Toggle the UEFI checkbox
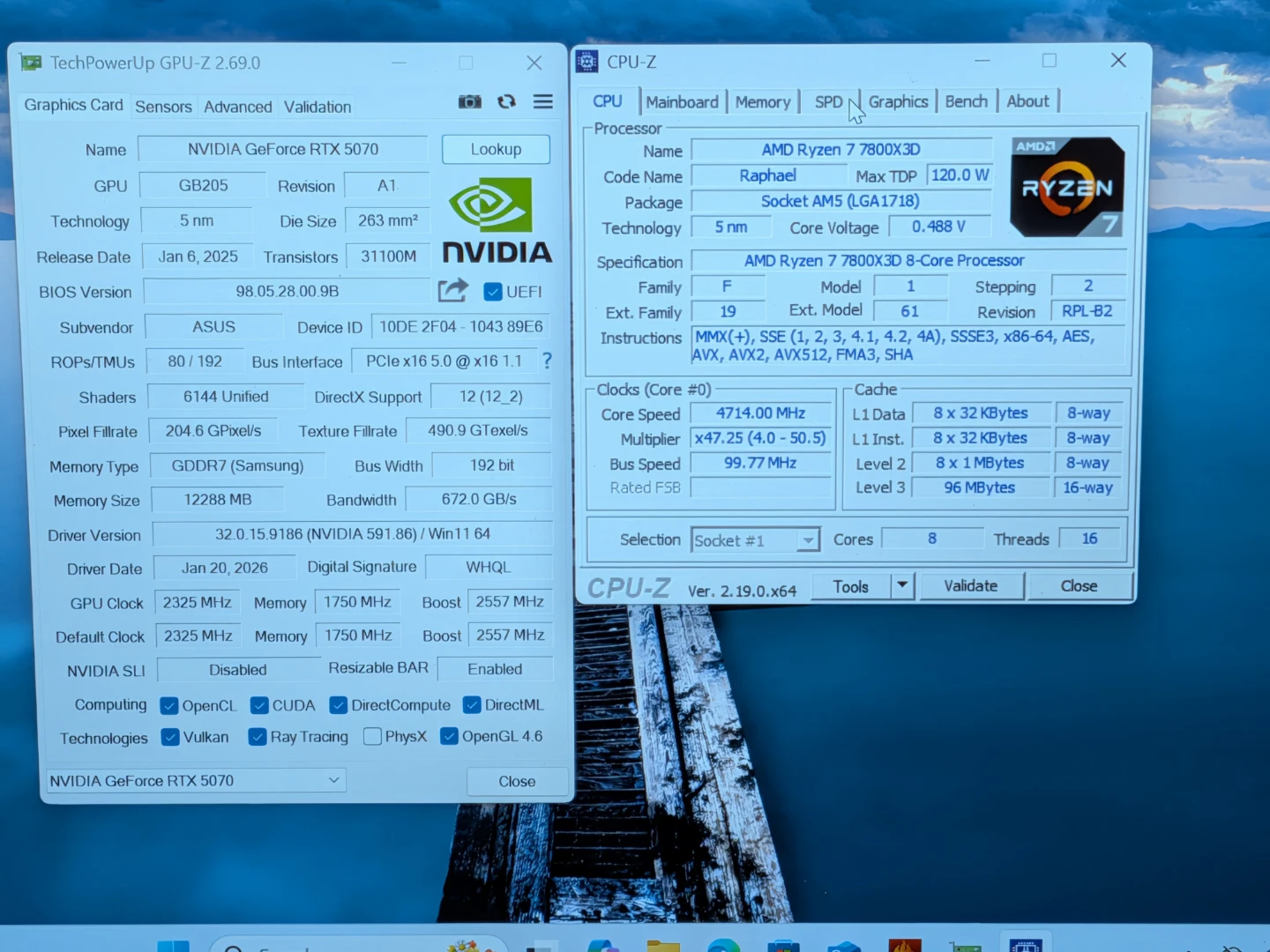 [x=493, y=292]
